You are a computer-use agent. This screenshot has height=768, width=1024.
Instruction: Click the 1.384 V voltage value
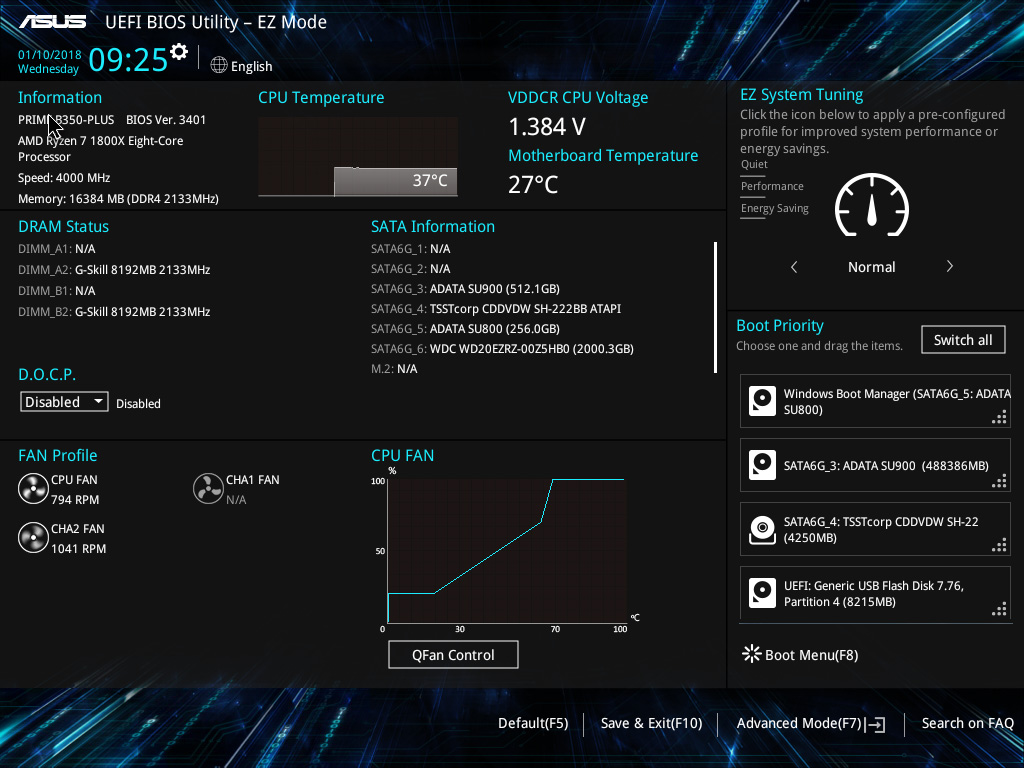[547, 127]
